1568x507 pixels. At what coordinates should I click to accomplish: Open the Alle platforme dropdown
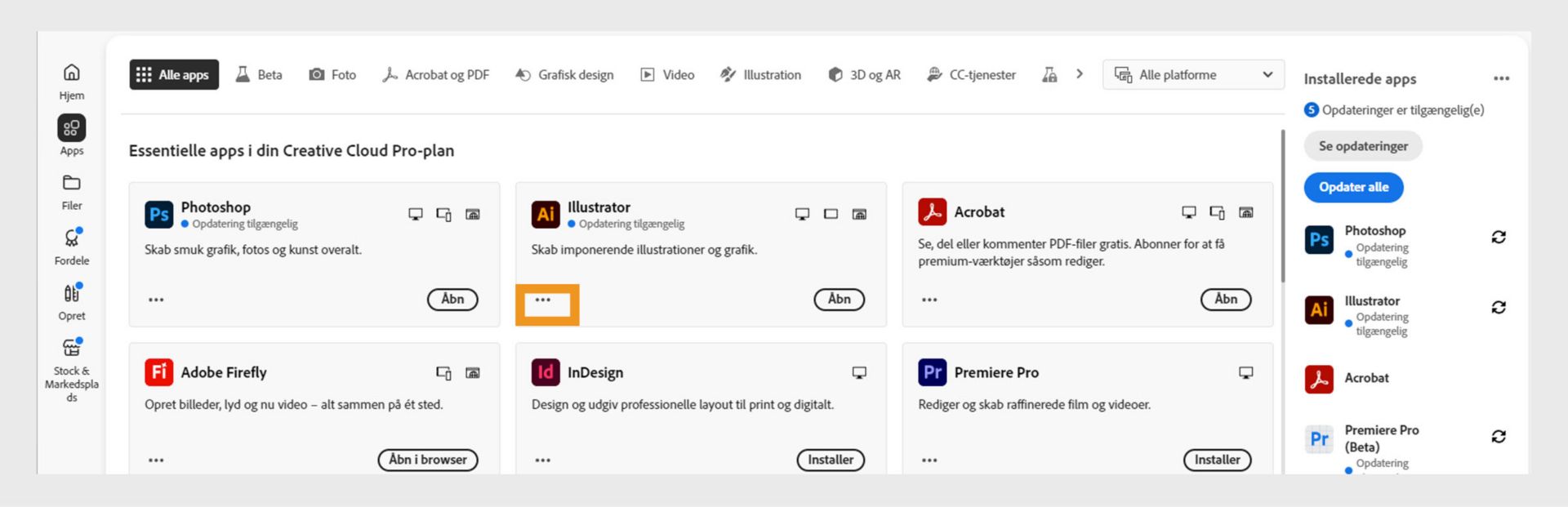[x=1193, y=74]
